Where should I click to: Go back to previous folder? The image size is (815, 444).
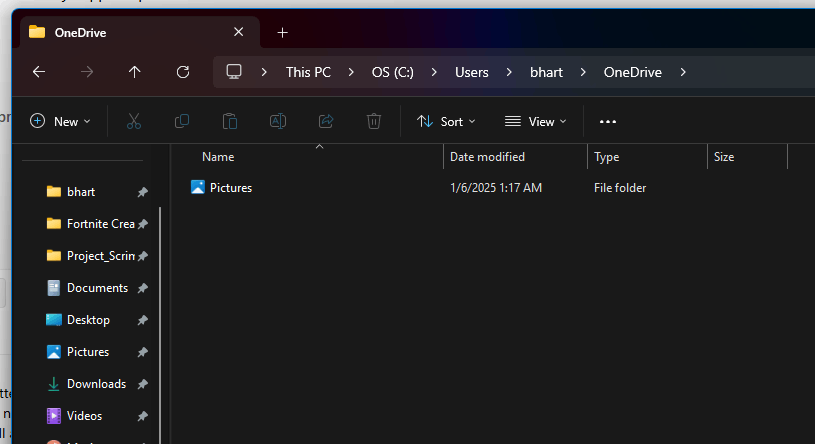(x=39, y=72)
